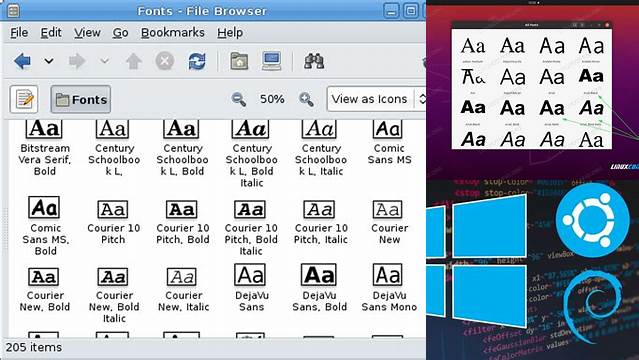Screen dimensions: 639x360
Task: Select Century Schoolbook L, Bold font icon
Action: 181,129
